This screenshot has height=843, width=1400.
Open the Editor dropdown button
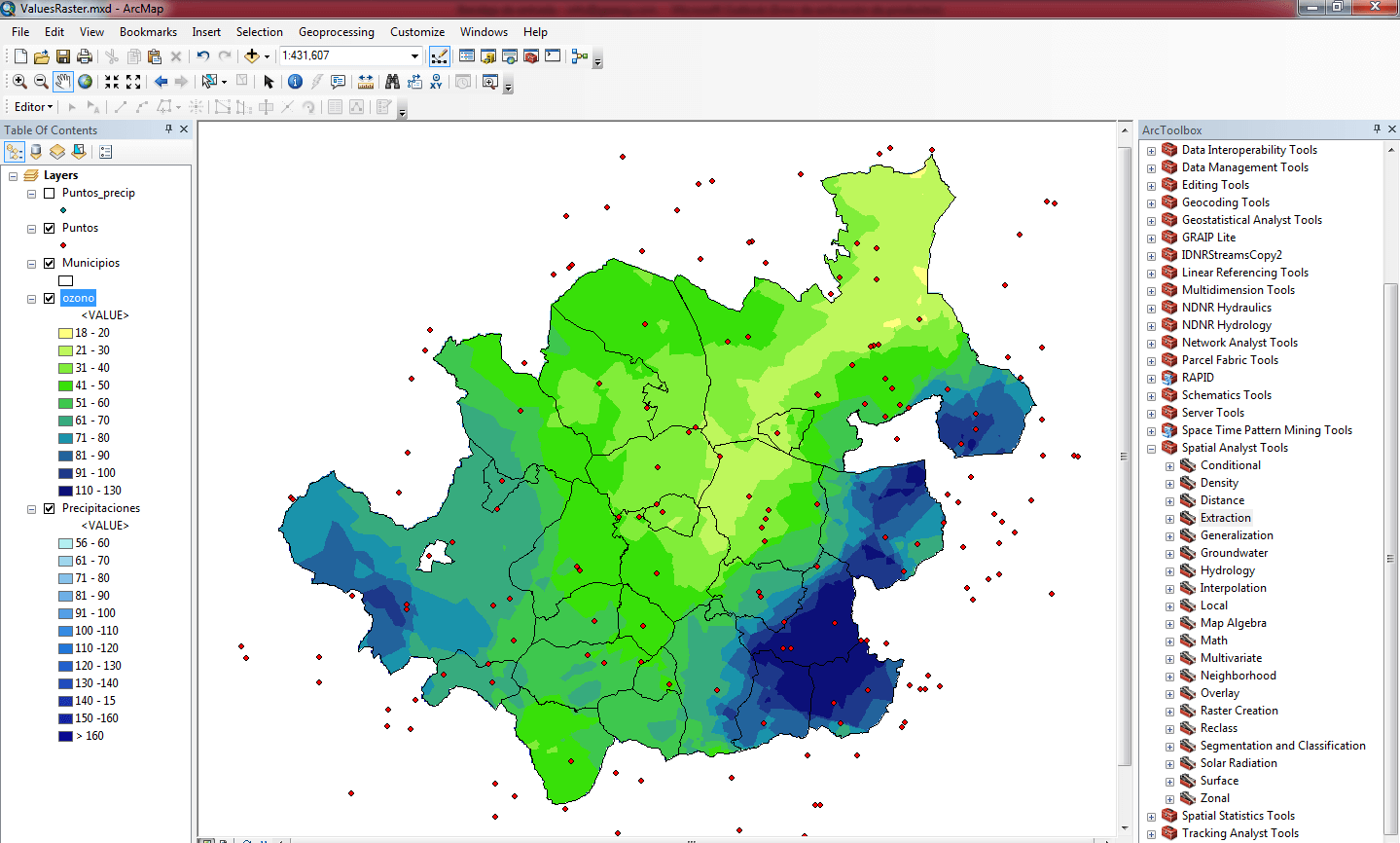coord(33,107)
